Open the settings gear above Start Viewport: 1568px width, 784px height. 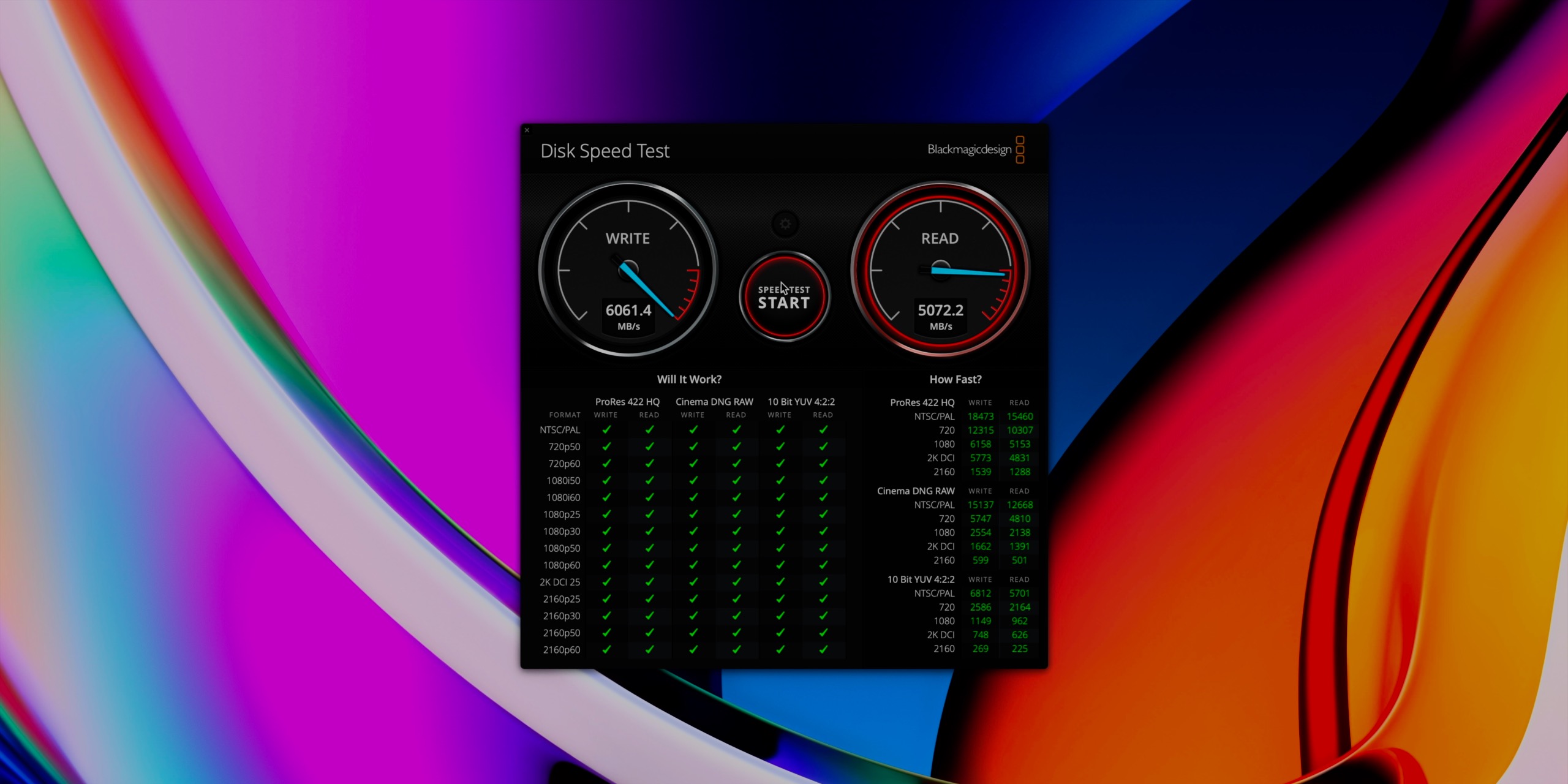(x=785, y=224)
